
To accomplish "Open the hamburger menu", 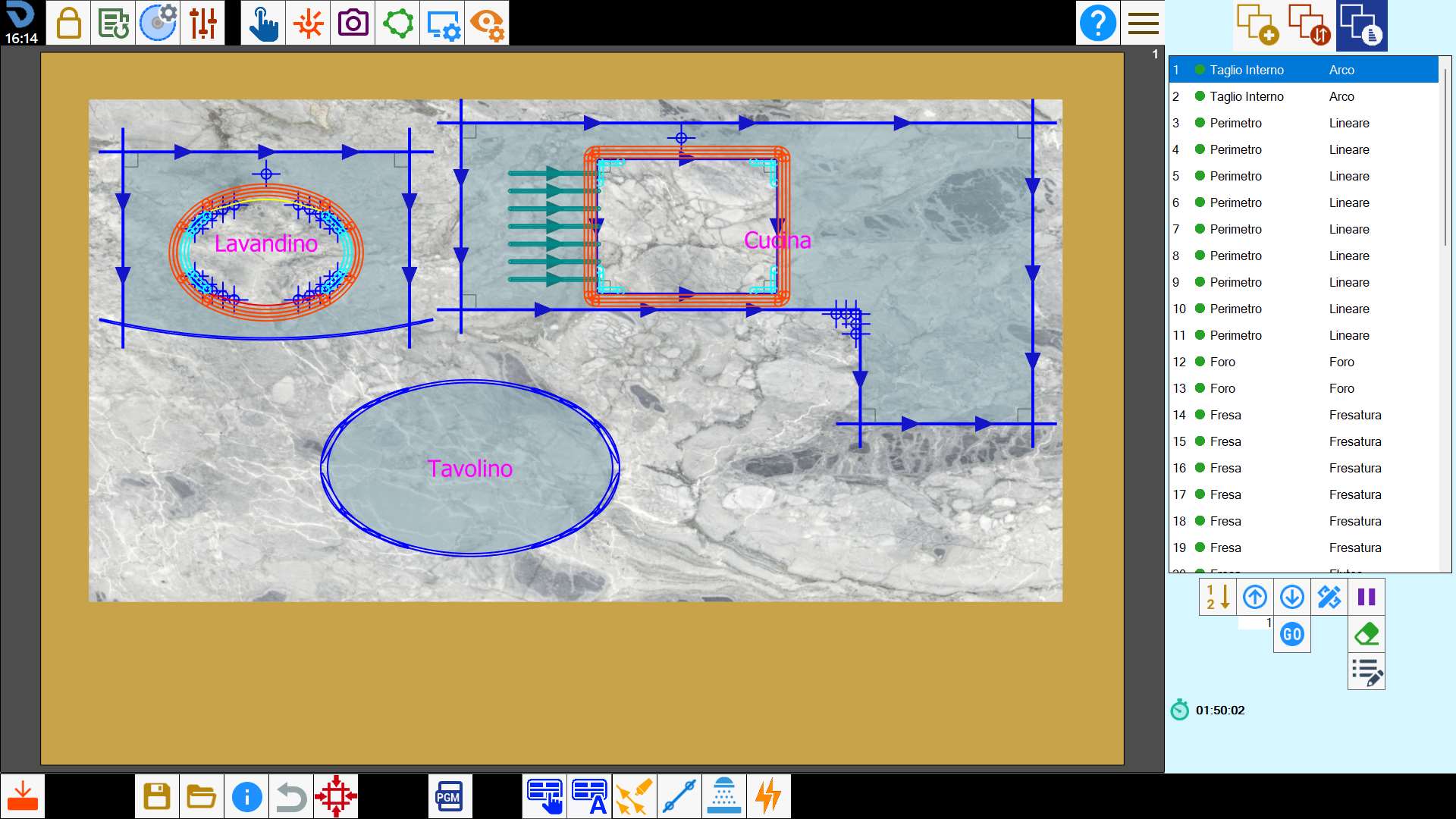I will pyautogui.click(x=1143, y=23).
